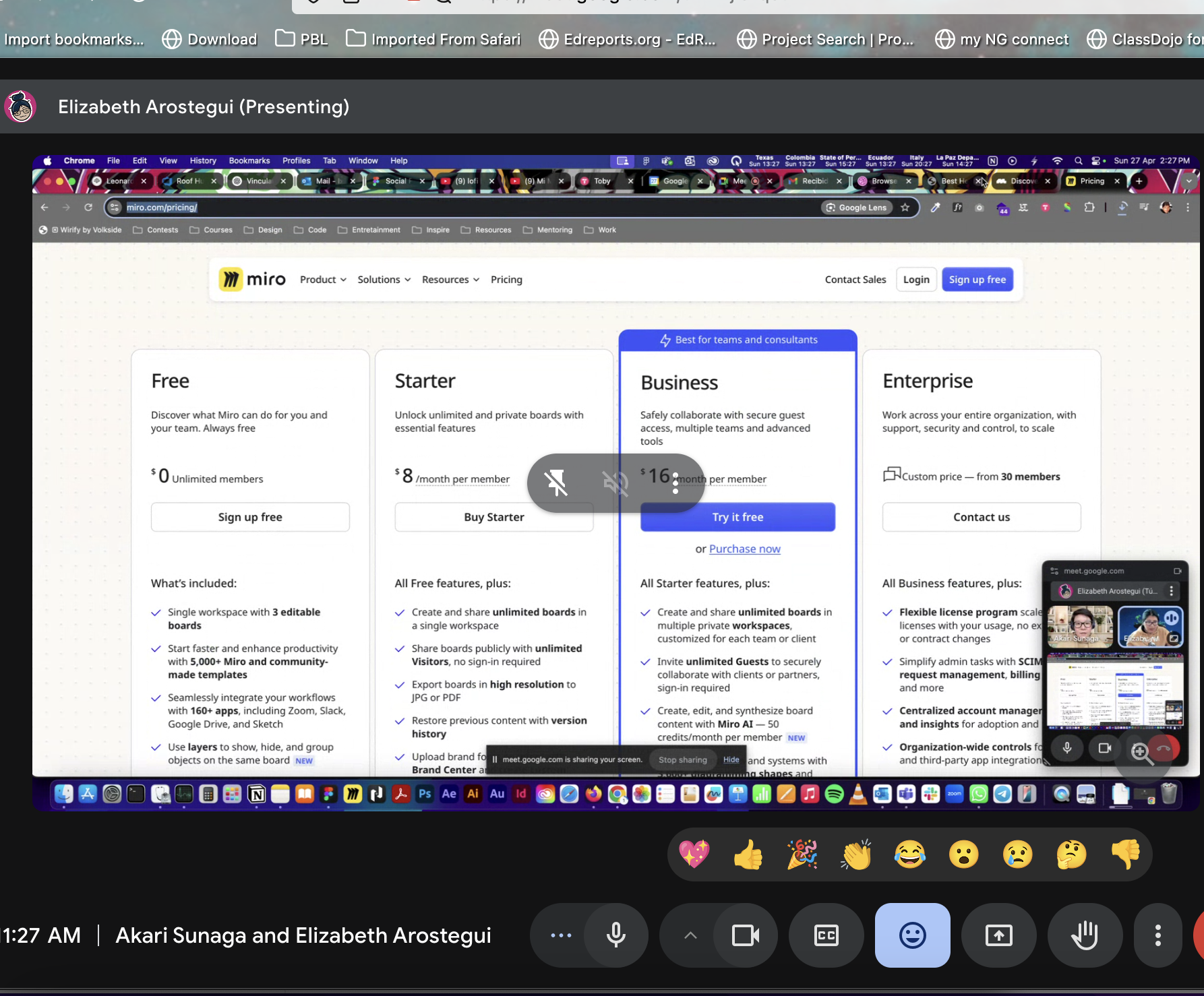1204x996 pixels.
Task: Open Meet more options three-dot menu
Action: coord(1158,935)
